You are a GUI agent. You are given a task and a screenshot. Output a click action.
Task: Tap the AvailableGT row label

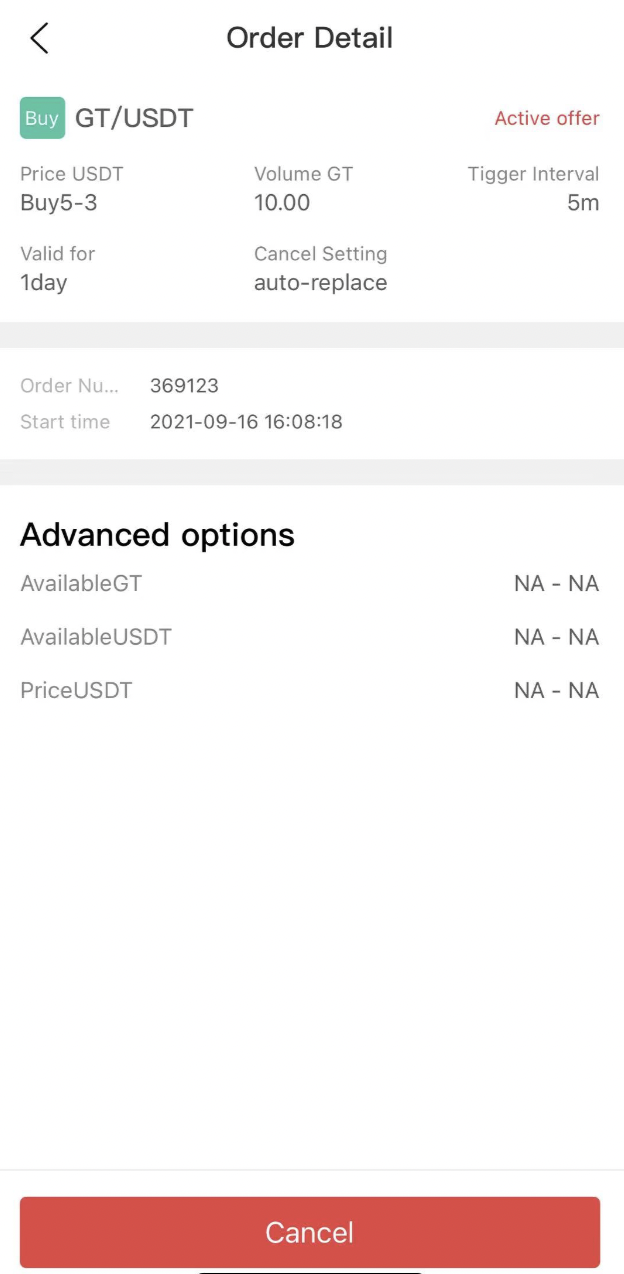81,584
